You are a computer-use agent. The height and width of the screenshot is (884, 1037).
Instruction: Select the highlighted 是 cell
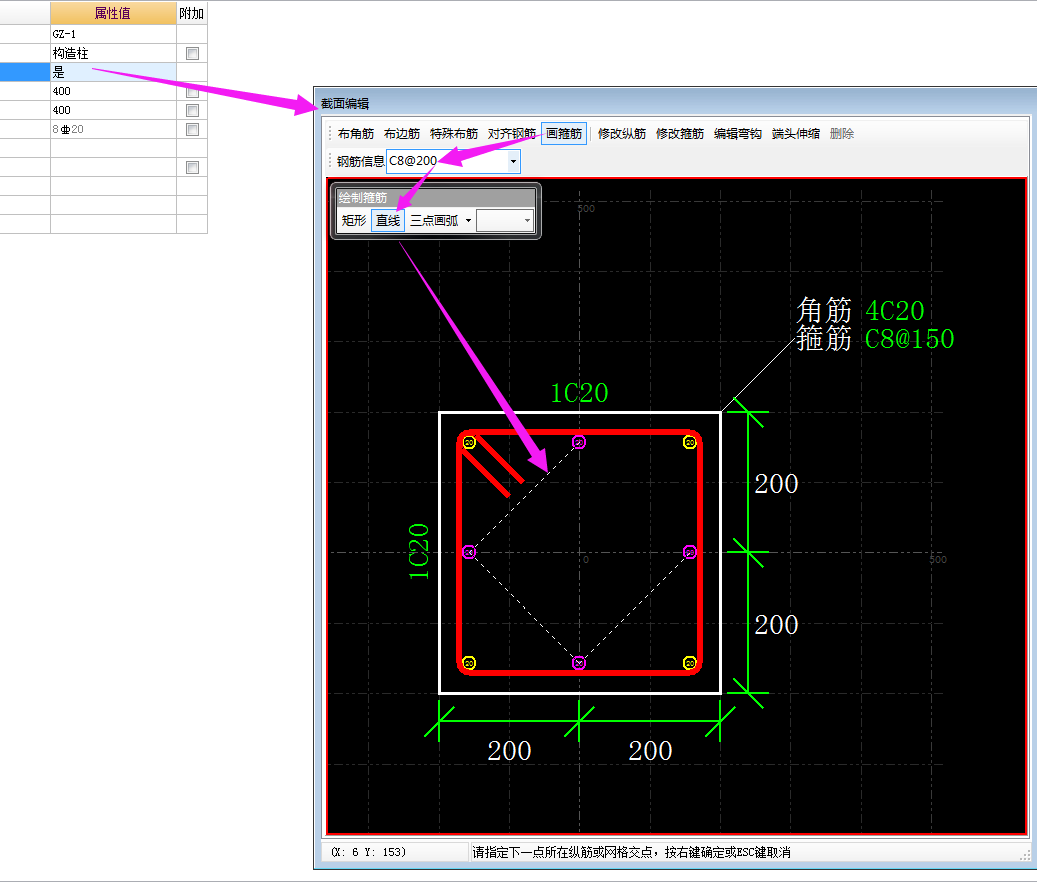point(113,73)
